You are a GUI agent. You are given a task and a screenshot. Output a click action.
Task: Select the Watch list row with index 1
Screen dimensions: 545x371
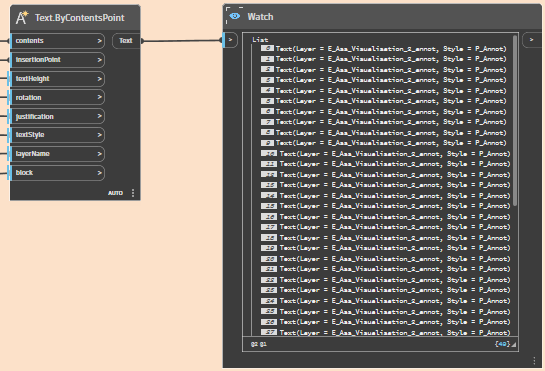[x=384, y=59]
